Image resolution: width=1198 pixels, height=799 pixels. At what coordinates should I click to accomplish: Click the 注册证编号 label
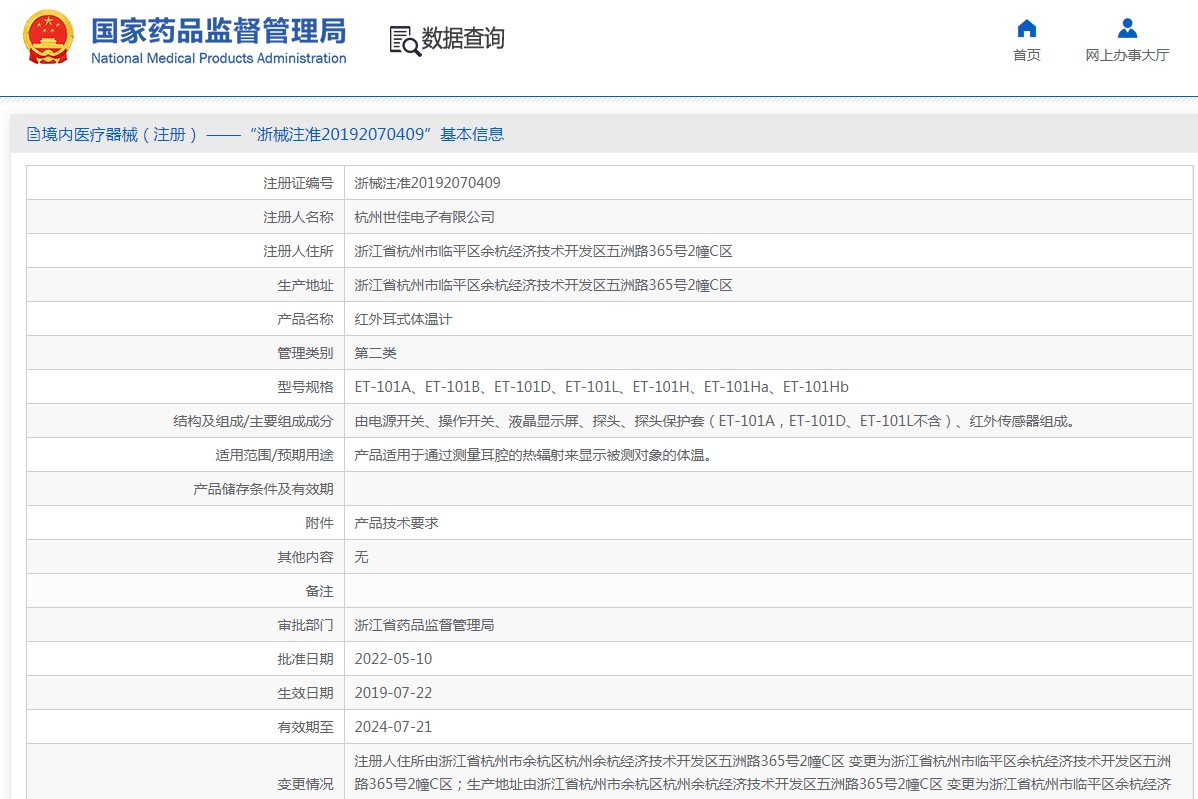click(298, 183)
